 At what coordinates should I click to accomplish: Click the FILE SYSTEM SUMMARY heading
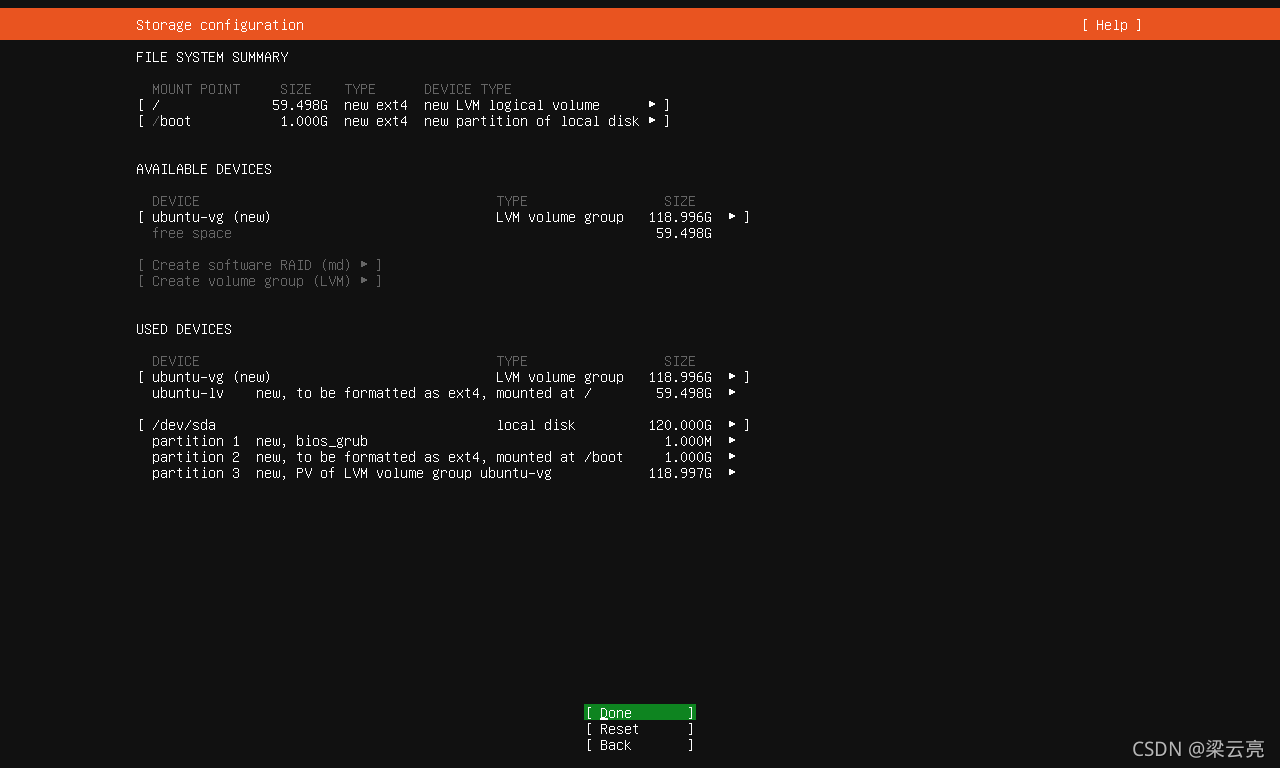point(212,57)
